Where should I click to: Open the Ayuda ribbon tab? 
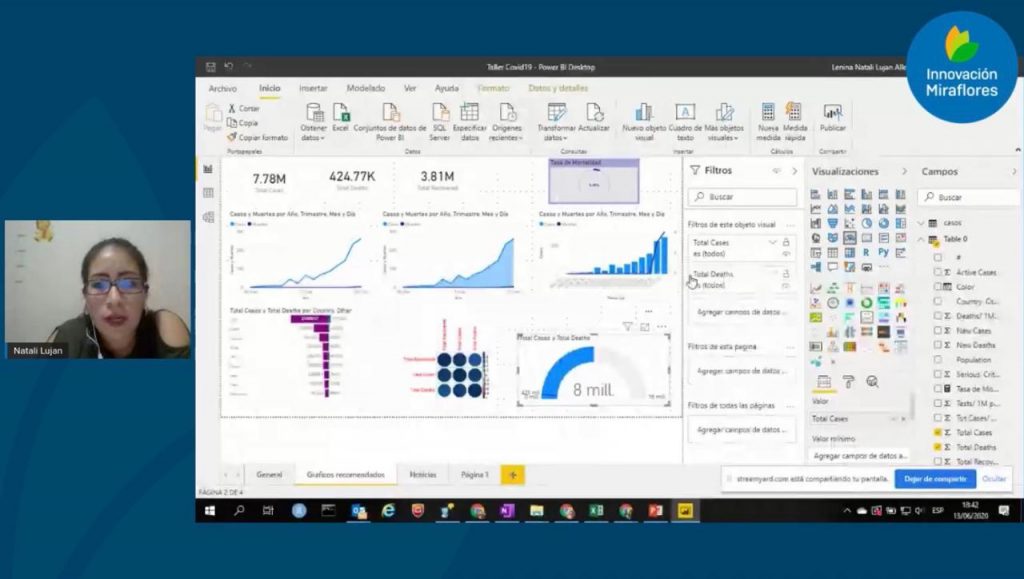tap(447, 88)
